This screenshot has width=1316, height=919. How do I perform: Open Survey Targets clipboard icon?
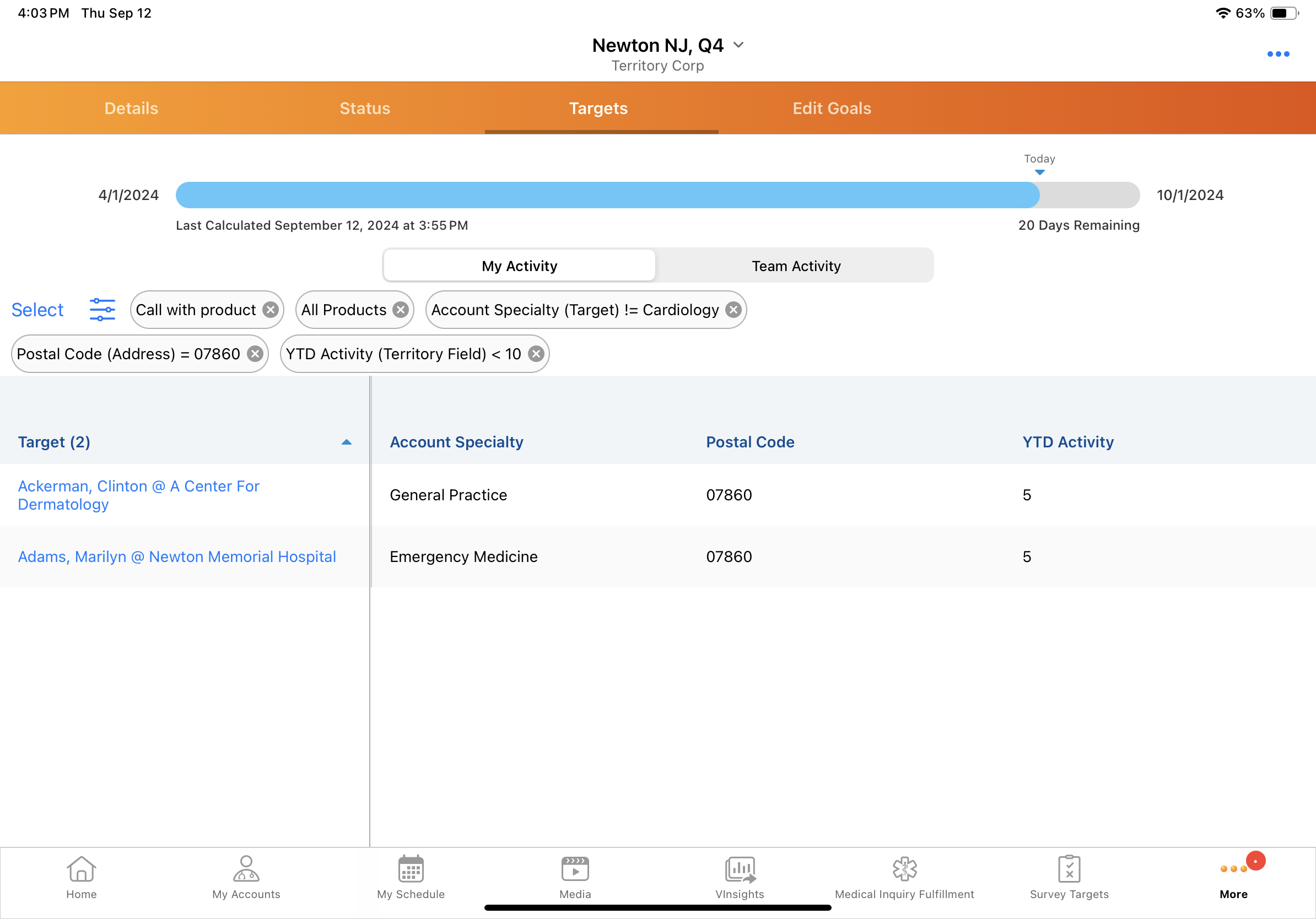coord(1069,869)
